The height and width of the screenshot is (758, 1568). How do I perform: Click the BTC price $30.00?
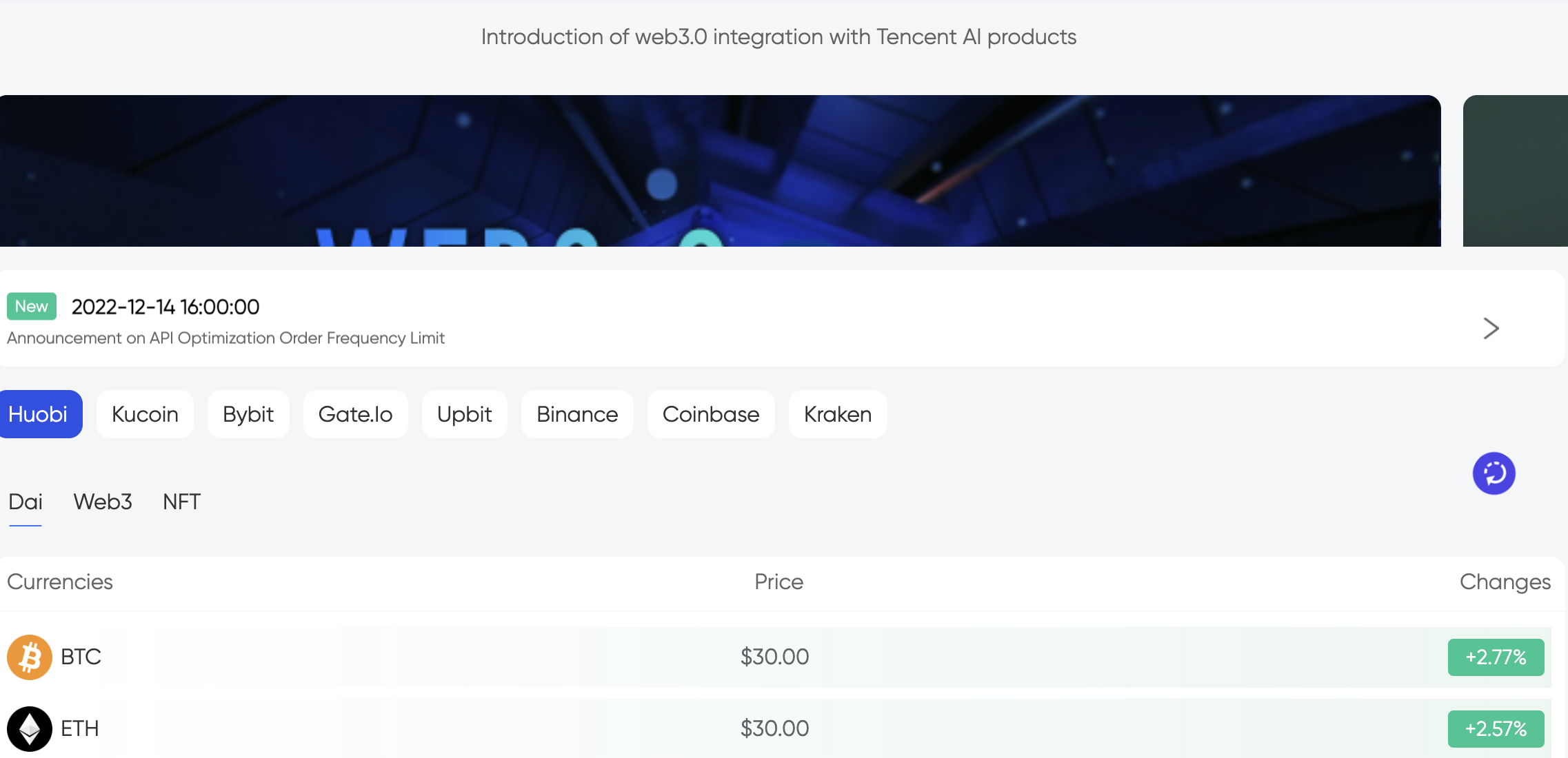tap(775, 657)
